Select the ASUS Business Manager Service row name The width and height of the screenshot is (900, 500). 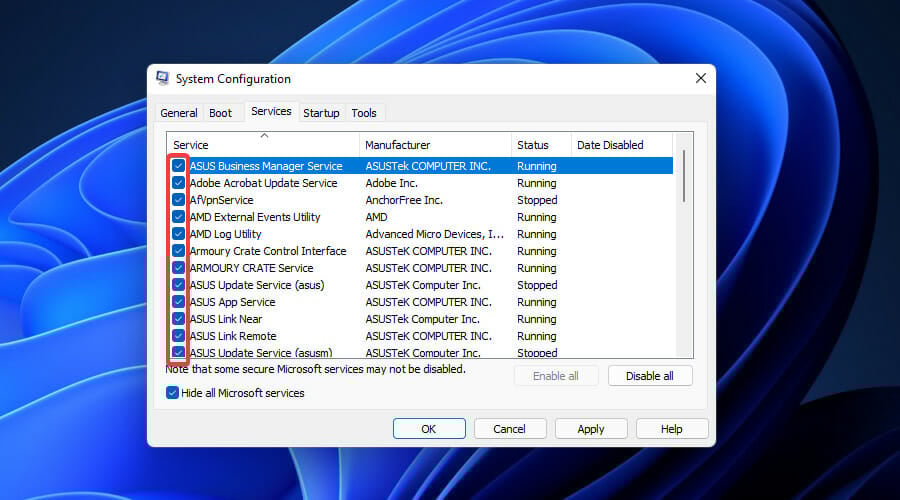266,166
